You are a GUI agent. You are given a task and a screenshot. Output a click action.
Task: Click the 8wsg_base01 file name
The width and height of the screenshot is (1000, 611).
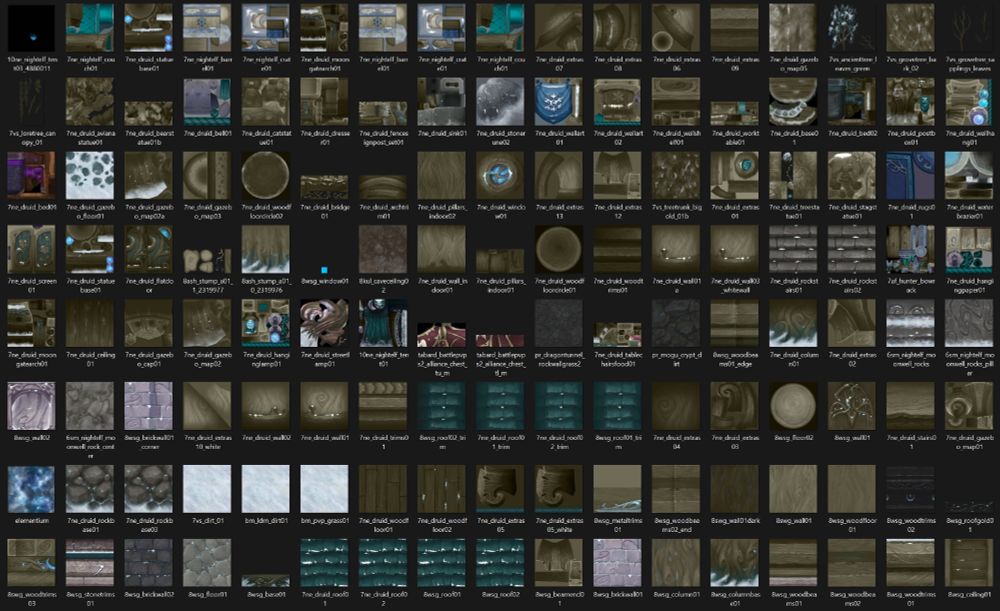coord(266,594)
